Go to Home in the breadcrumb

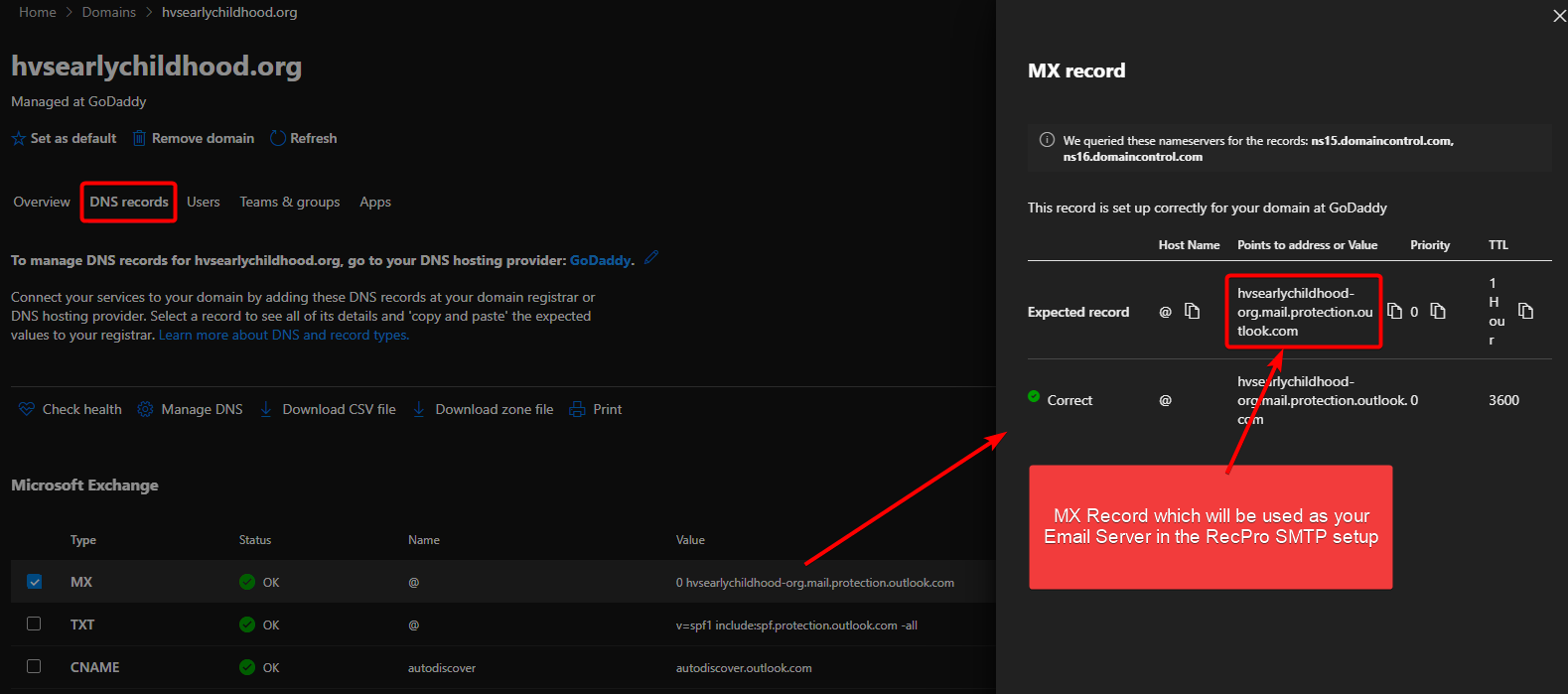click(x=38, y=12)
